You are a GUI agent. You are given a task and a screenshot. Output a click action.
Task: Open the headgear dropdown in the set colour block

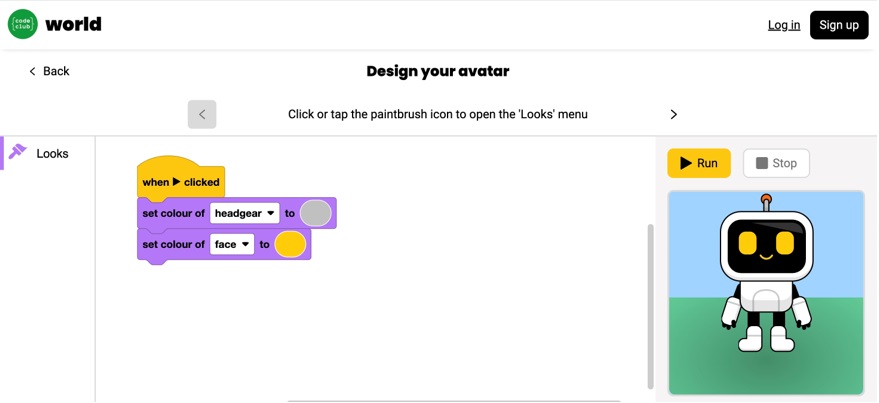point(244,214)
